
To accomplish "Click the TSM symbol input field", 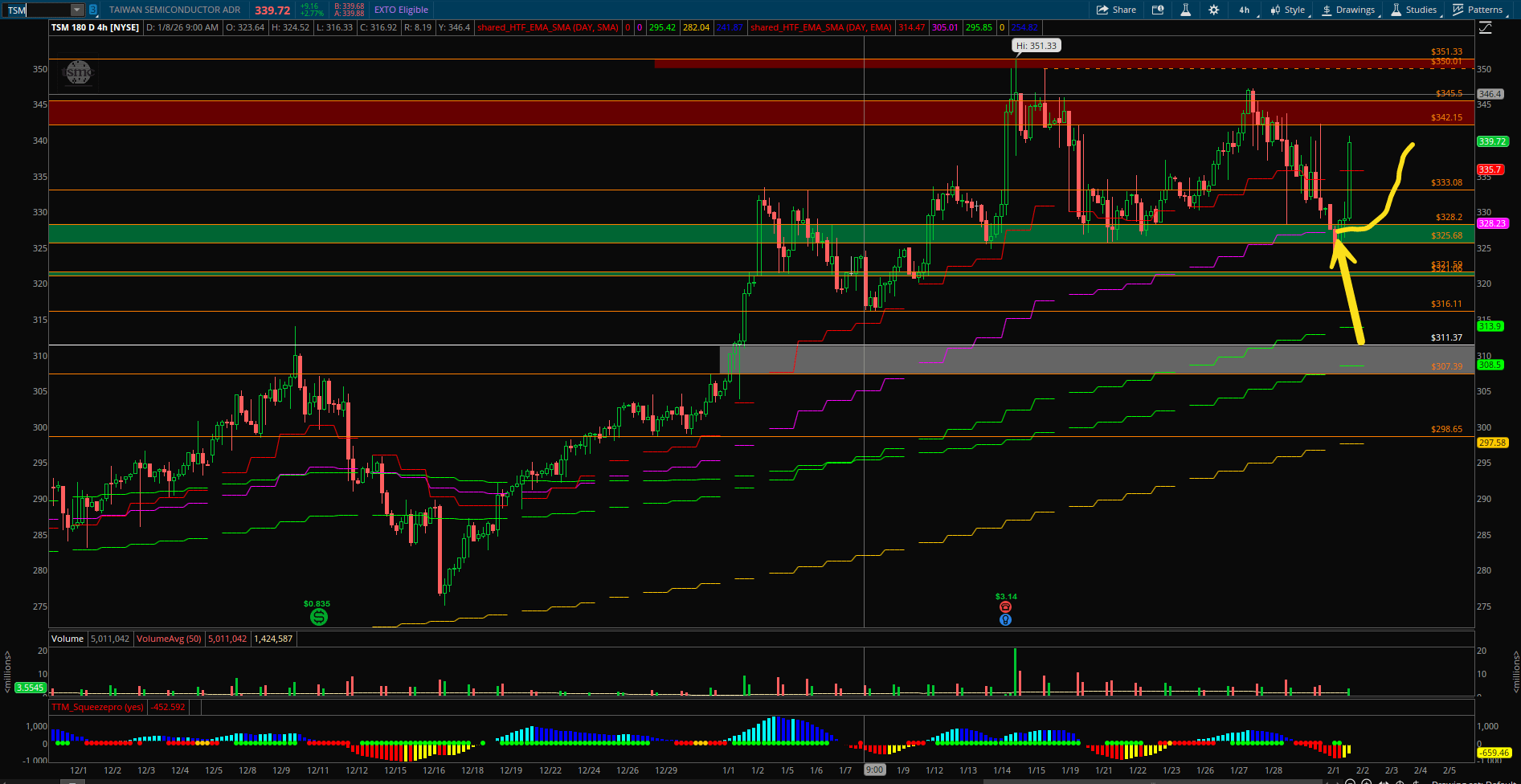I will click(36, 10).
